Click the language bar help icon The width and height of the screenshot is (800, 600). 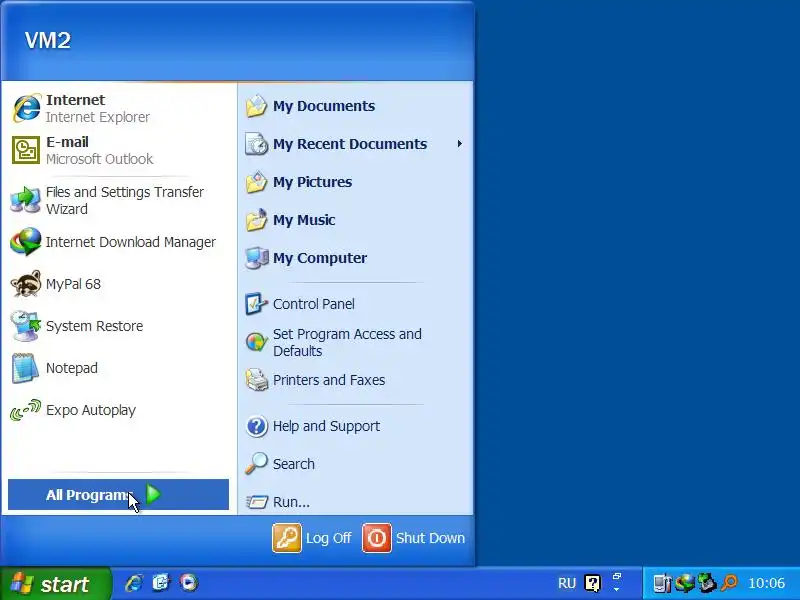(592, 583)
